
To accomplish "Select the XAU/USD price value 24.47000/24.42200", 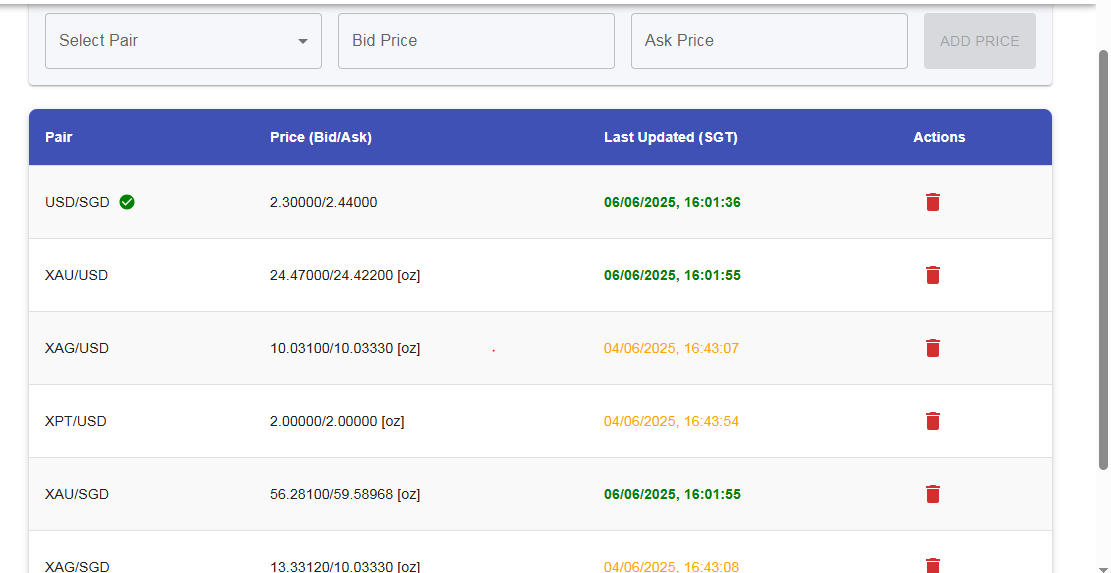I will 345,275.
